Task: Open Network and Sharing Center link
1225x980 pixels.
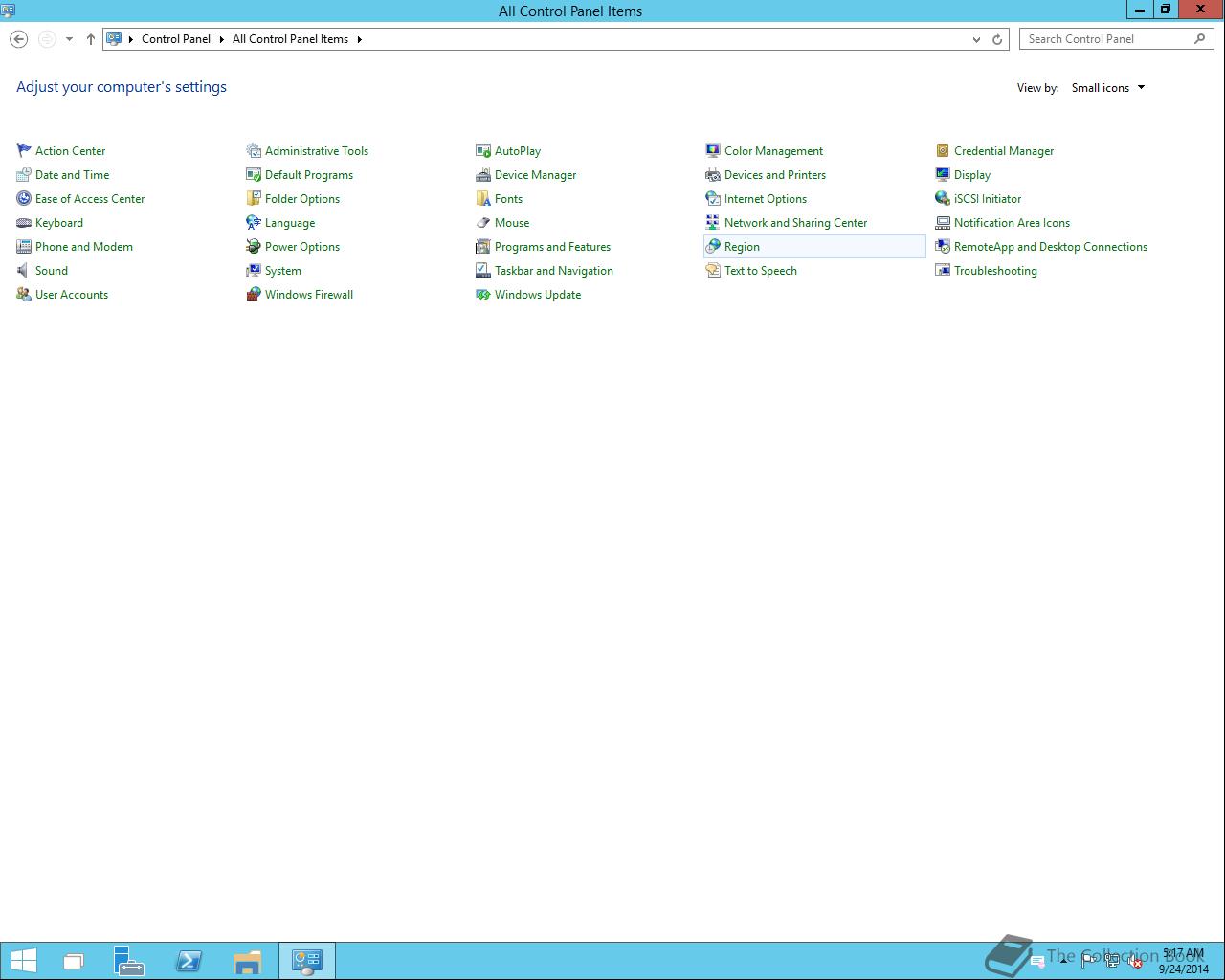Action: 795,222
